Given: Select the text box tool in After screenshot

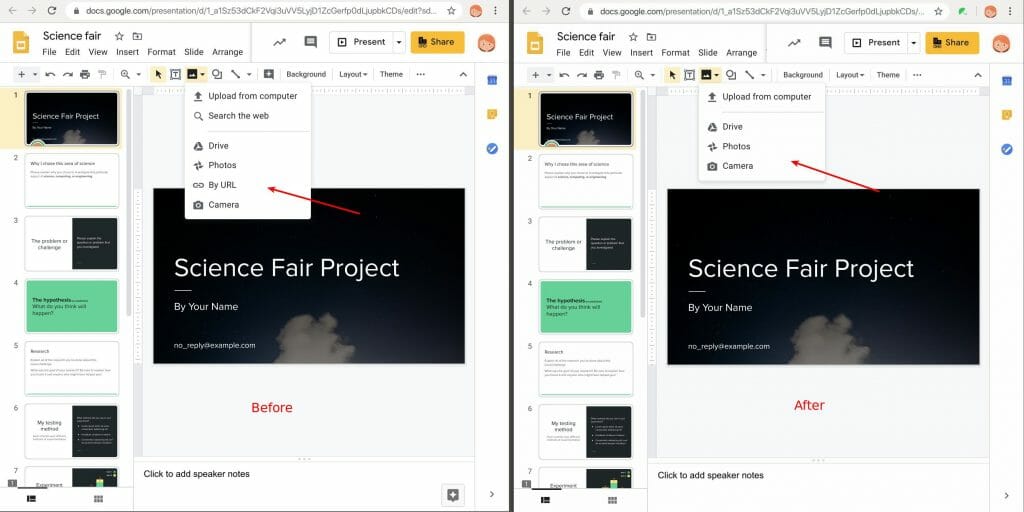Looking at the screenshot, I should [x=689, y=75].
